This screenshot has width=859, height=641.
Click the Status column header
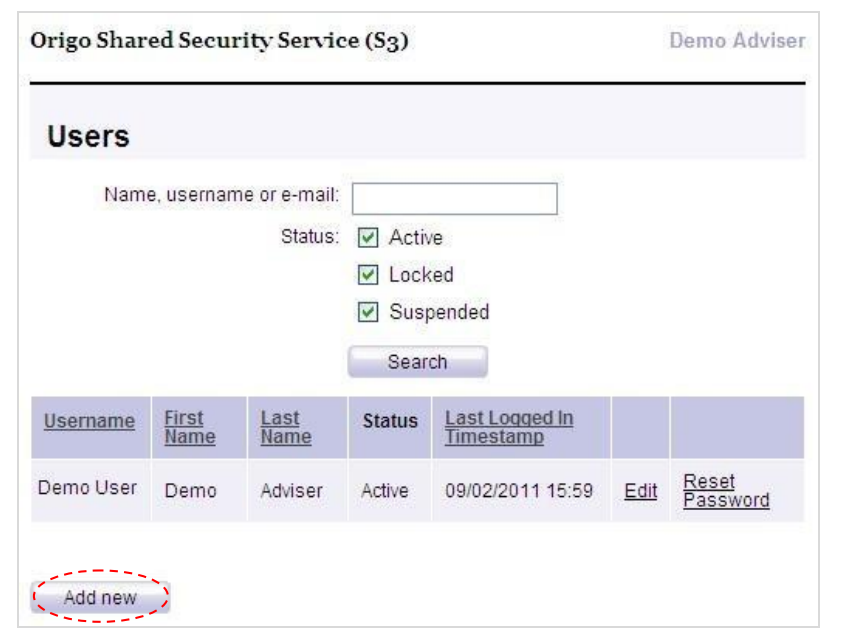(390, 421)
